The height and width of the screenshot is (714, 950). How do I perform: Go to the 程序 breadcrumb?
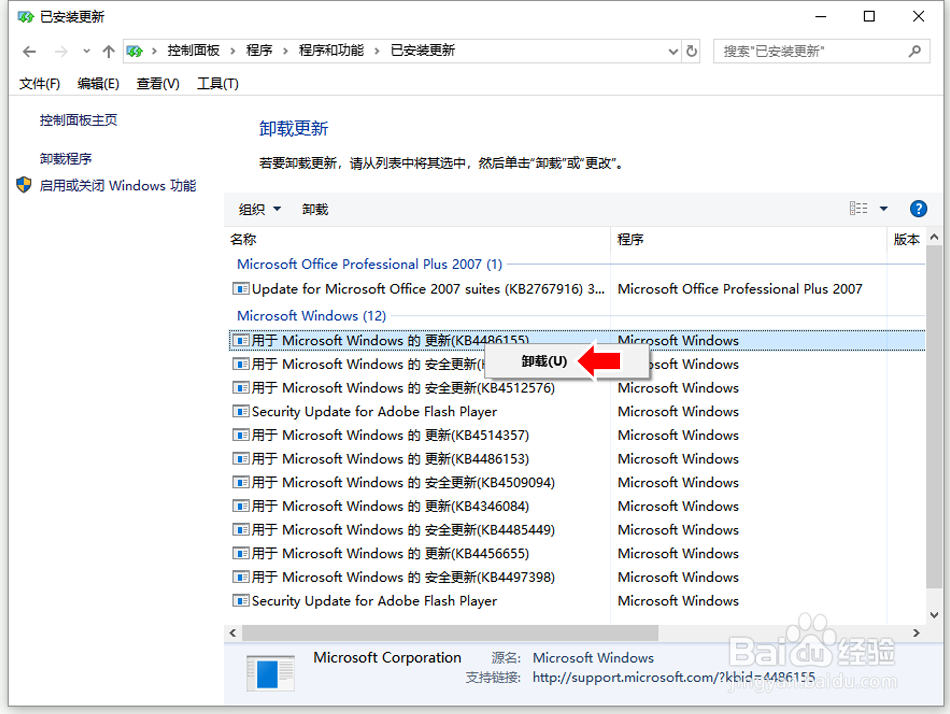[259, 50]
